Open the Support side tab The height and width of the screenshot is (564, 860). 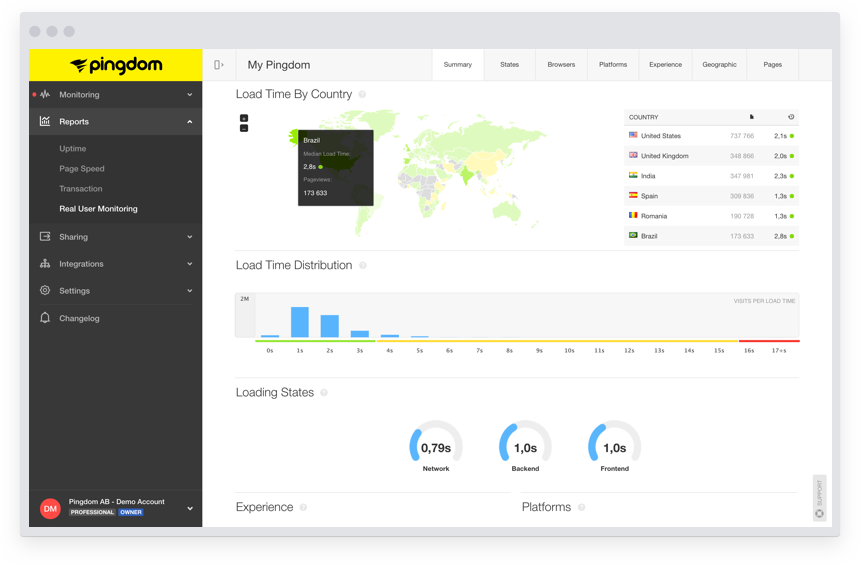pyautogui.click(x=819, y=498)
